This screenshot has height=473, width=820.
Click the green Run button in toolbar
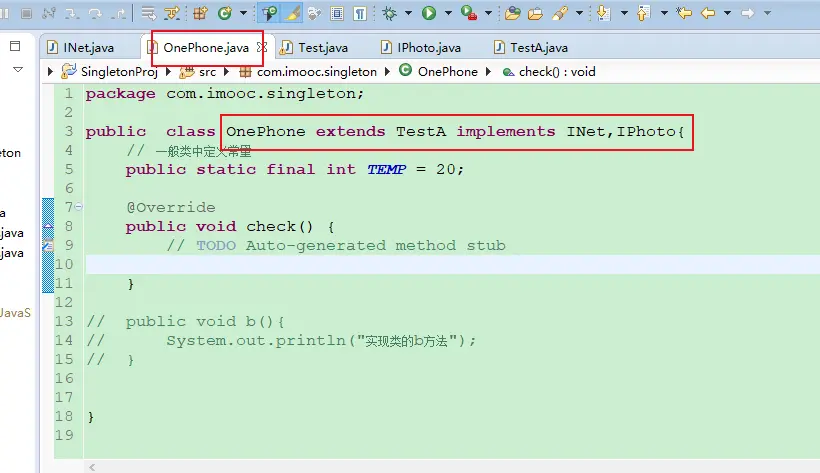(x=429, y=13)
